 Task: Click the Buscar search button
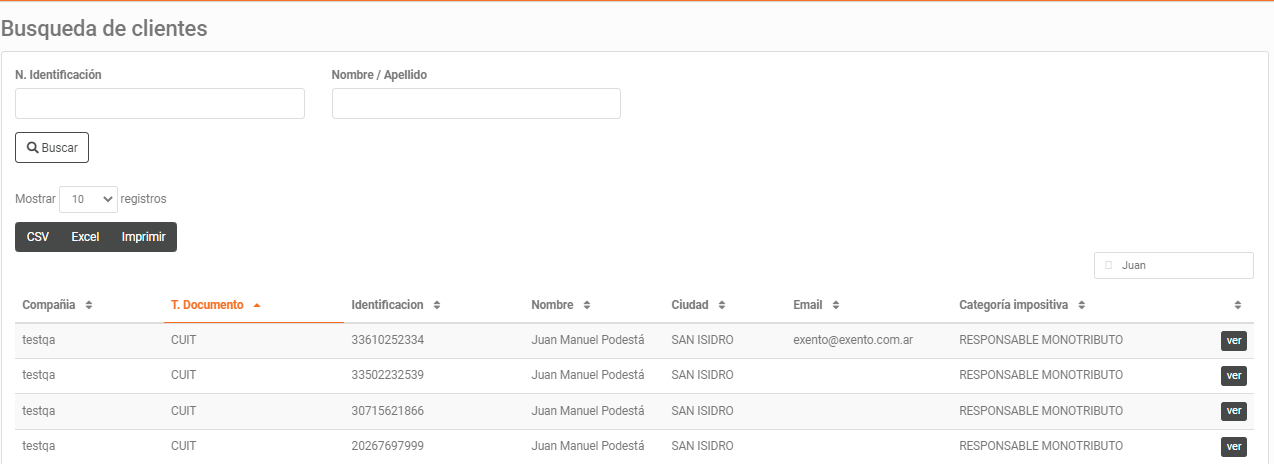click(x=52, y=147)
